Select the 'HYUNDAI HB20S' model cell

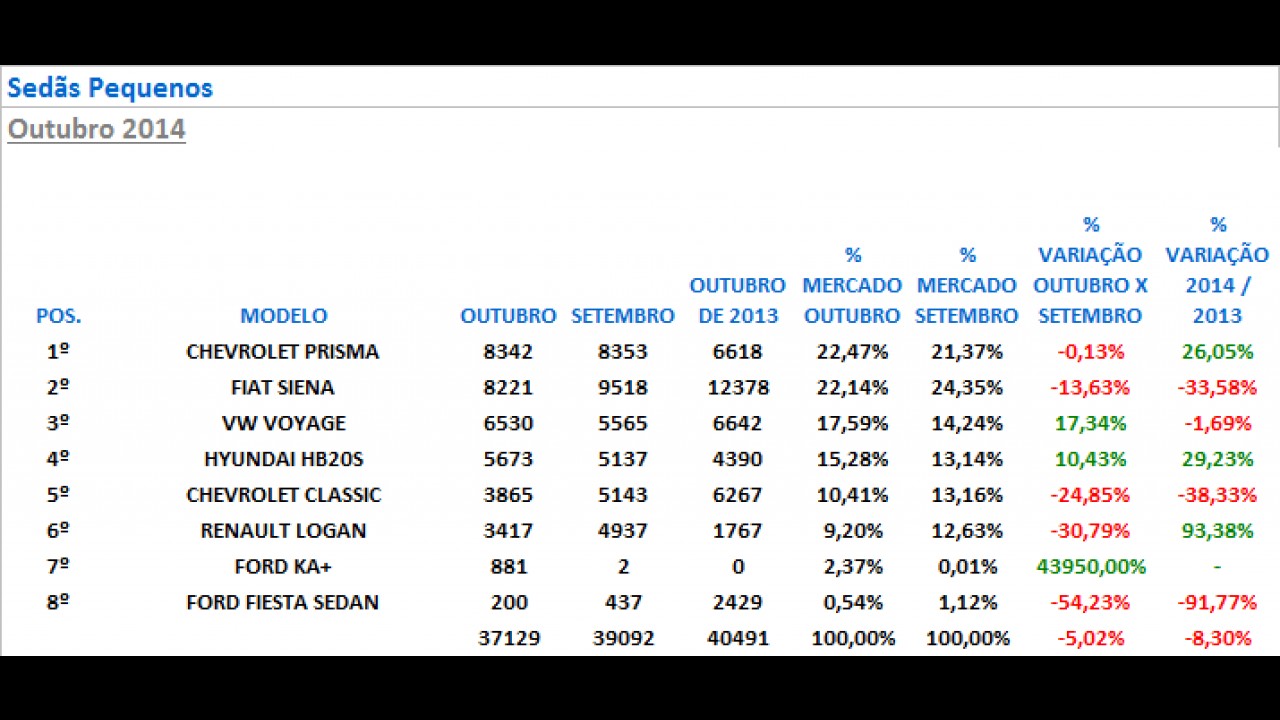coord(283,460)
